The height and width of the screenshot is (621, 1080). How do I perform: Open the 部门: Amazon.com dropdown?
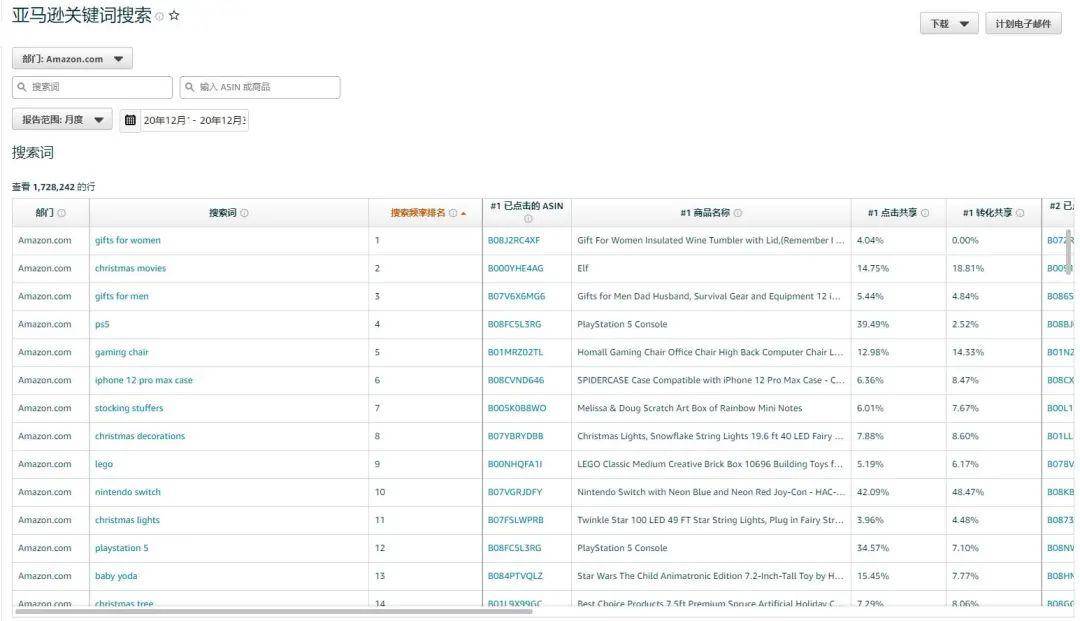[72, 59]
